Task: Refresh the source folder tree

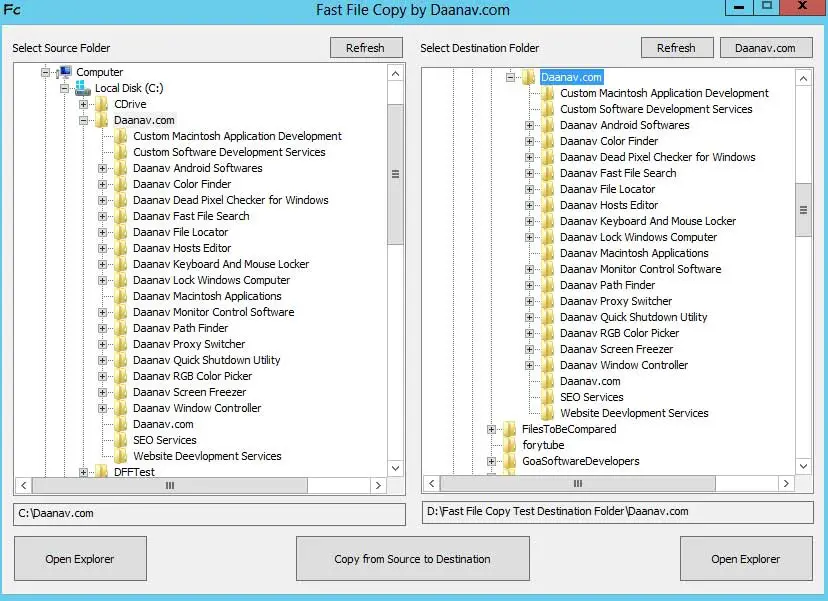Action: pyautogui.click(x=366, y=48)
